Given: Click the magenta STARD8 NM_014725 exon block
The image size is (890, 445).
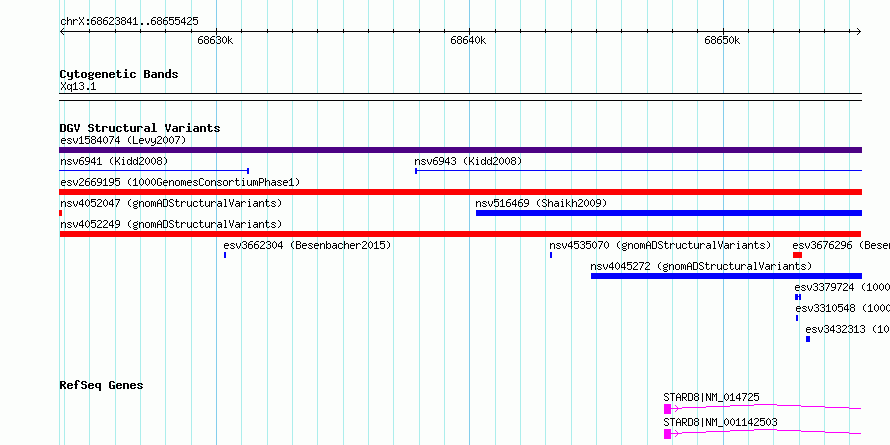Looking at the screenshot, I should (x=667, y=409).
